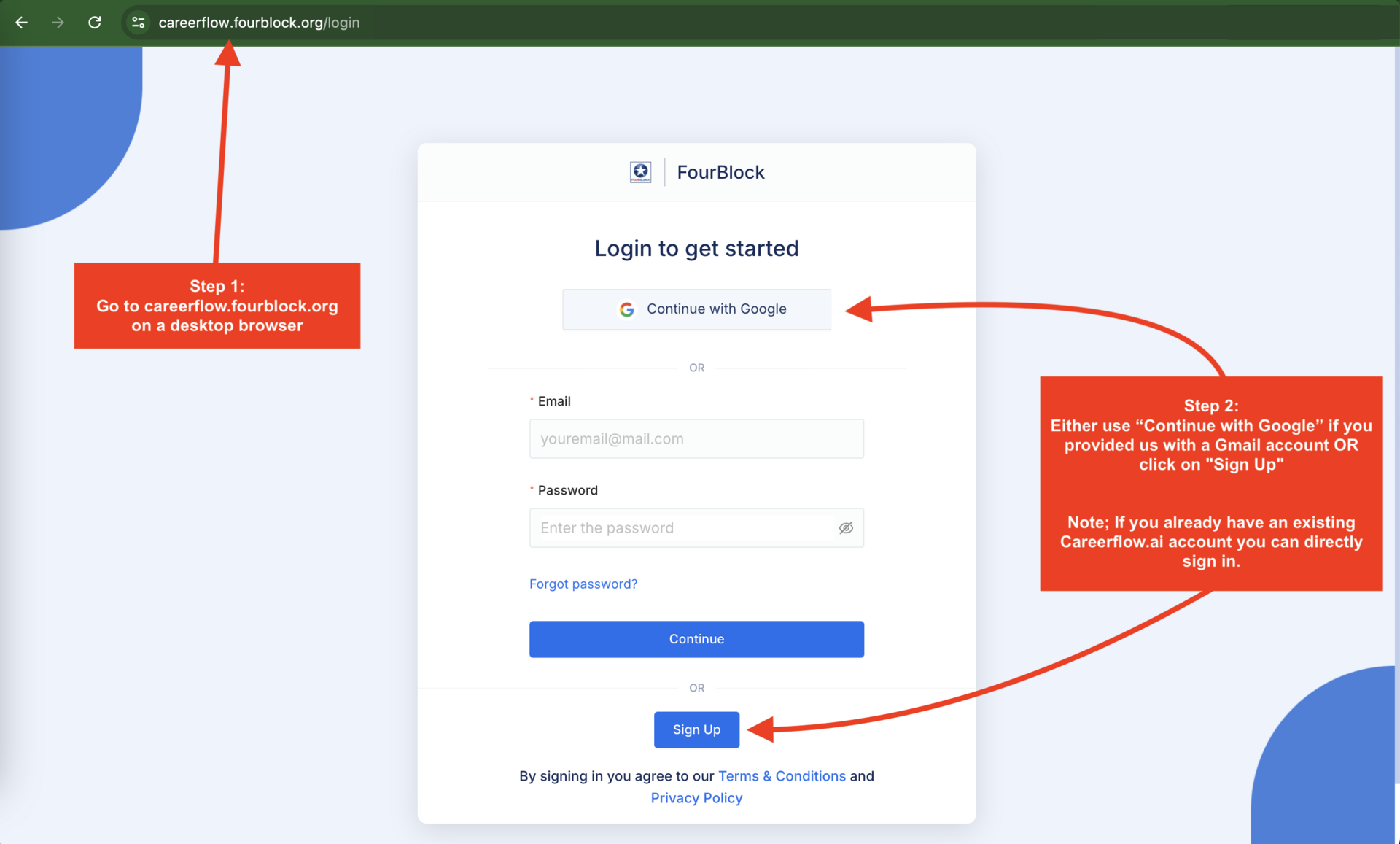1400x844 pixels.
Task: Click the Step 2 red annotation box
Action: coord(1211,484)
